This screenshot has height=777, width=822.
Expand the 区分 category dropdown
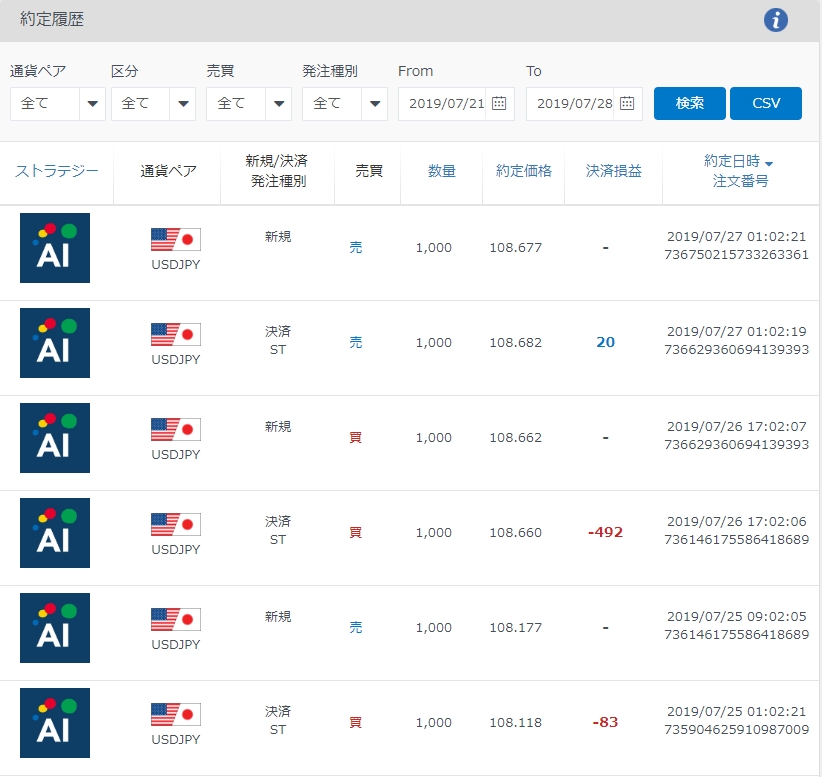[x=153, y=103]
